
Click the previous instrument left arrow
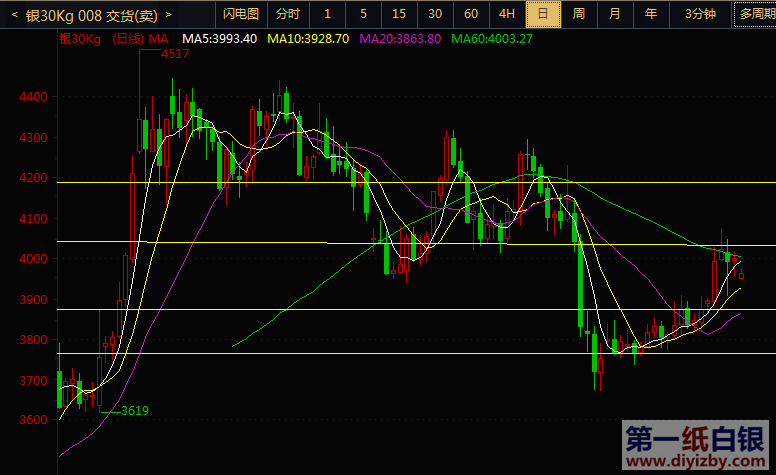[x=13, y=15]
